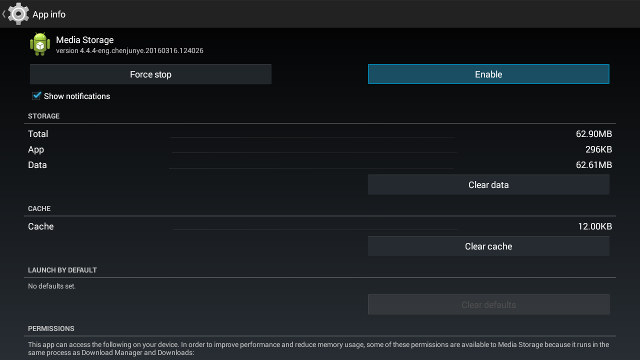Click the disabled Clear defaults button

[489, 305]
